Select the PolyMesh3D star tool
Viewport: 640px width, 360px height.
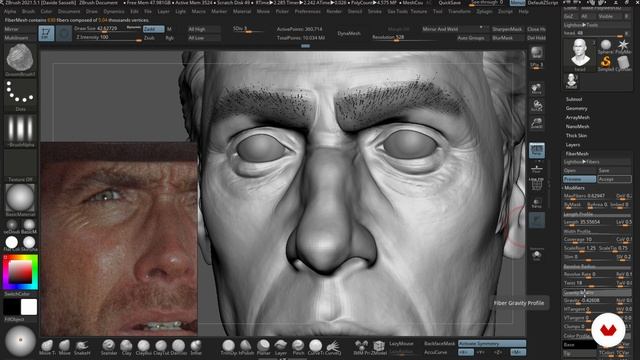(623, 46)
